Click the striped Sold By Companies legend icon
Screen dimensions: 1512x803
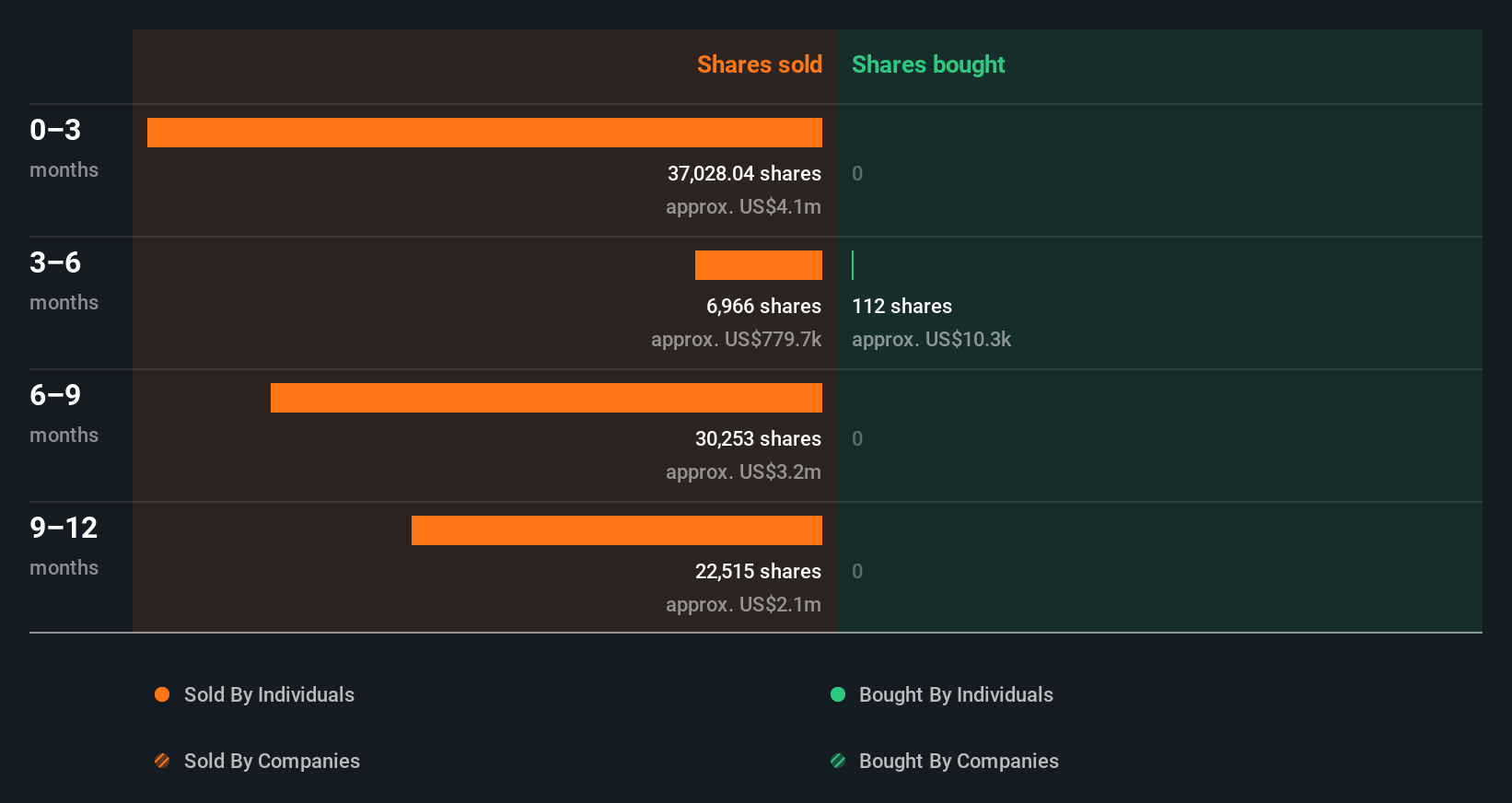pos(162,761)
